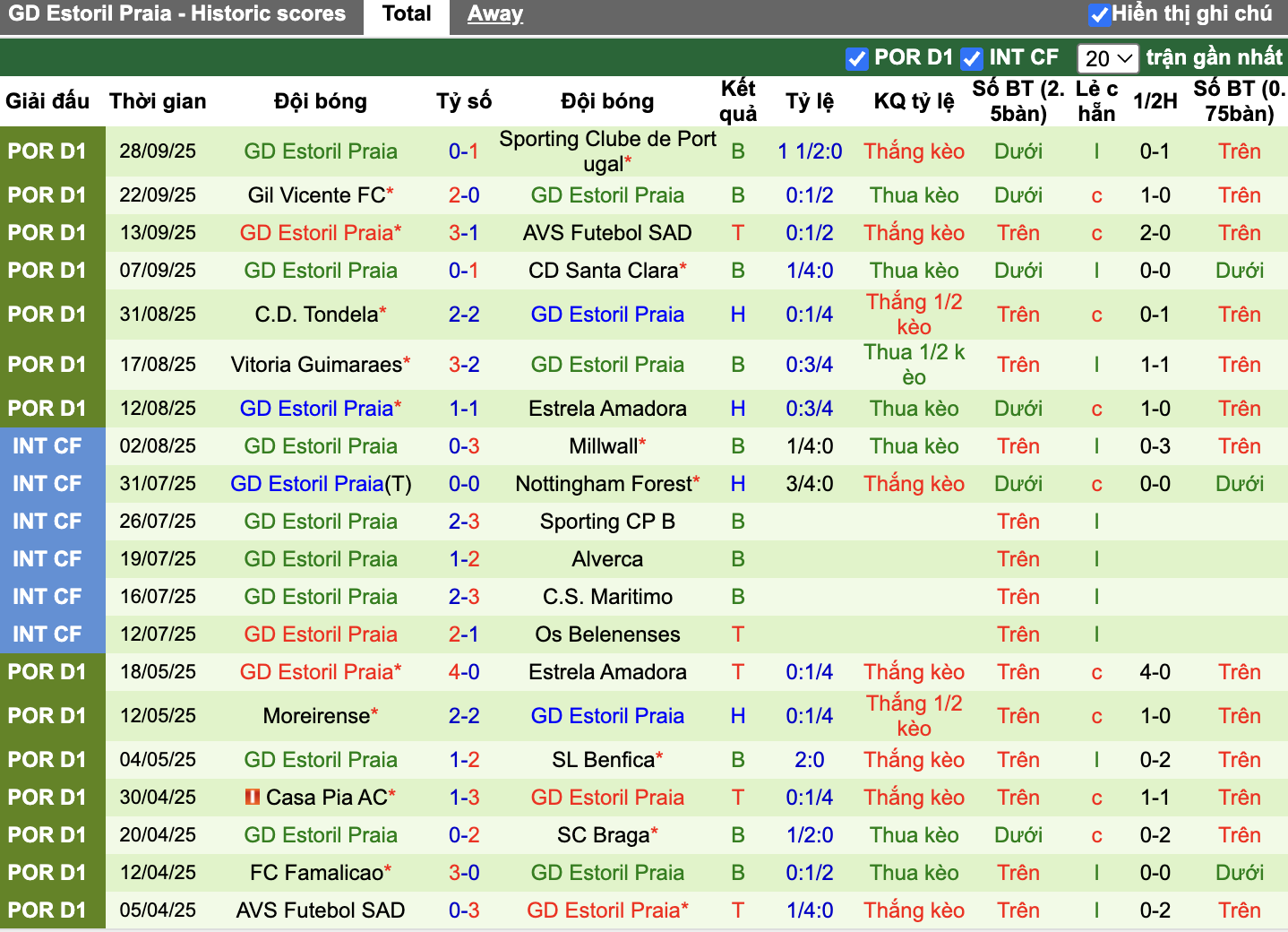
Task: Open the GD Estoril Praia(T) link on 31/07/25
Action: click(321, 484)
